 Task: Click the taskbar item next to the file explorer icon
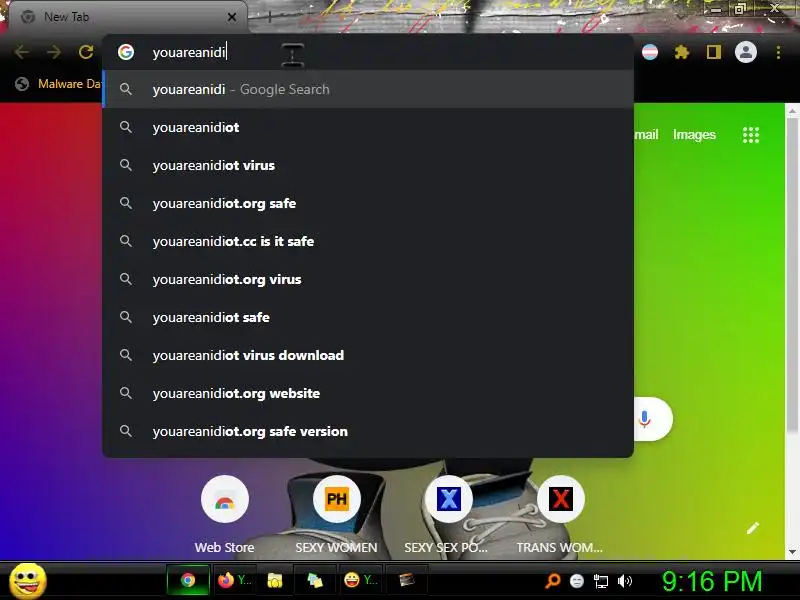[315, 580]
